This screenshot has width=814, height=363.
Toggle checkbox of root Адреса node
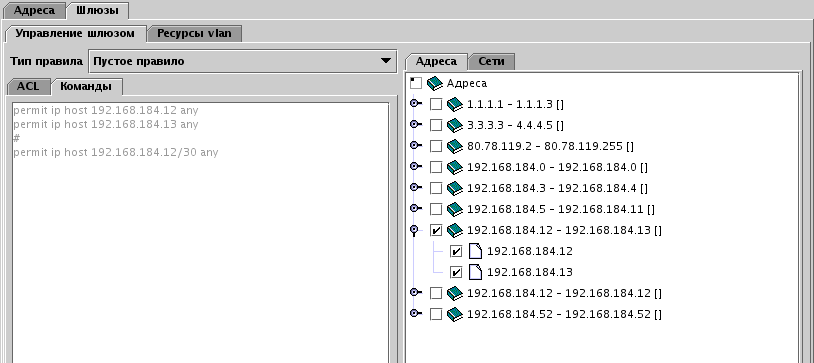click(416, 83)
